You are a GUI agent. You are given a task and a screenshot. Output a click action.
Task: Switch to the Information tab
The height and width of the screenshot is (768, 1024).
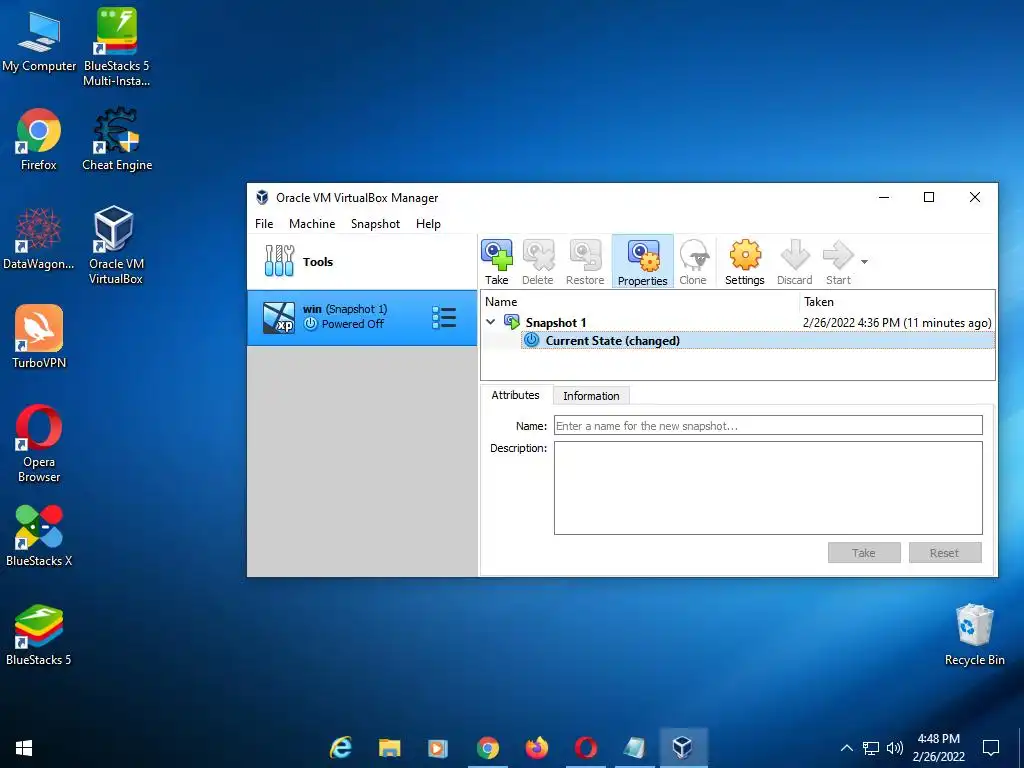coord(591,396)
